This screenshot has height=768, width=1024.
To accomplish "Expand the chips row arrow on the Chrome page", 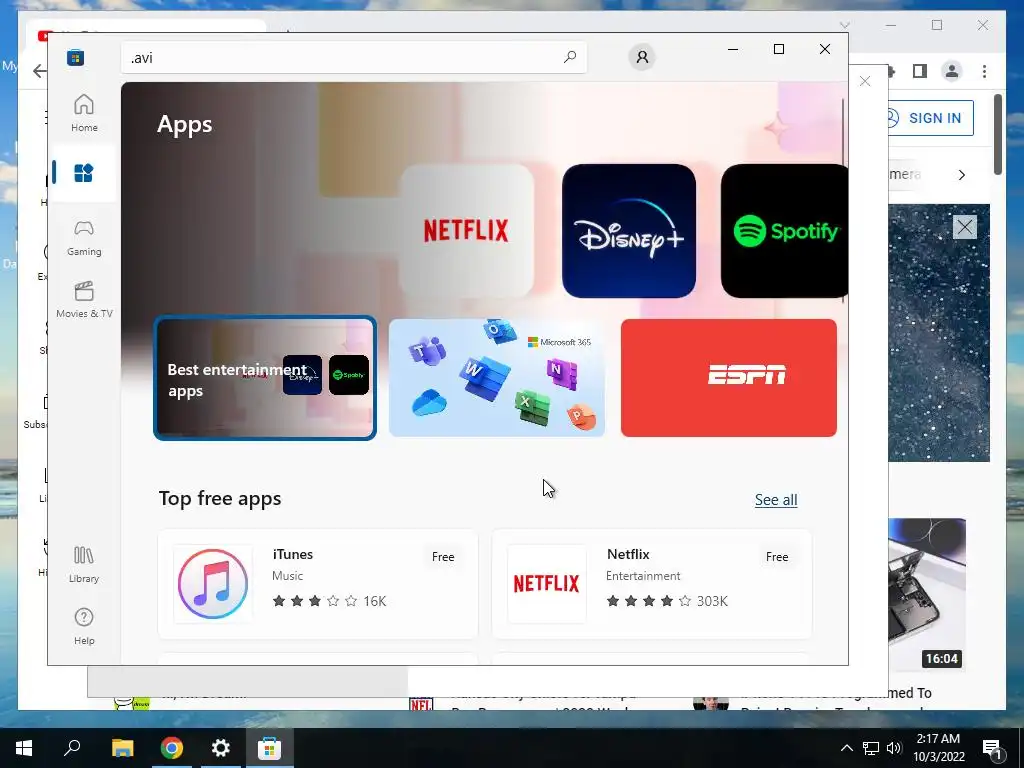I will click(961, 175).
